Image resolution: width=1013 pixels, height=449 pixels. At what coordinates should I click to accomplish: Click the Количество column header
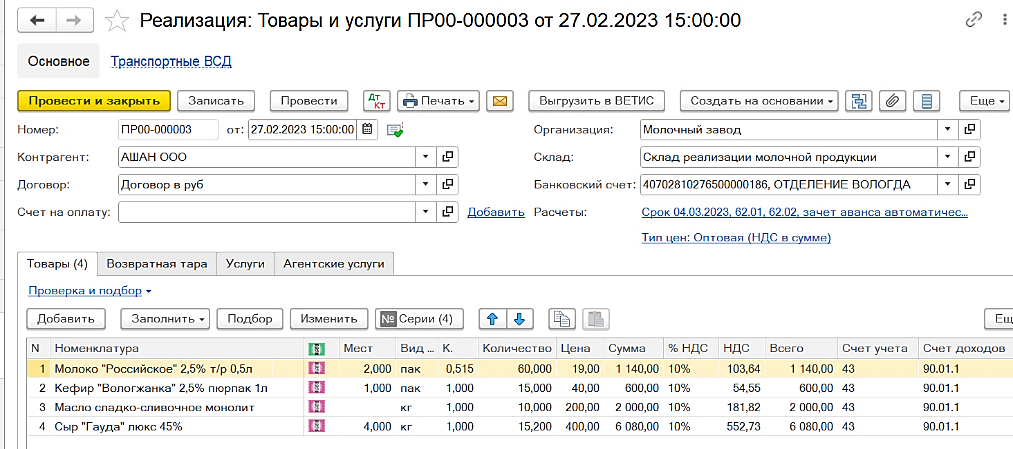click(516, 348)
